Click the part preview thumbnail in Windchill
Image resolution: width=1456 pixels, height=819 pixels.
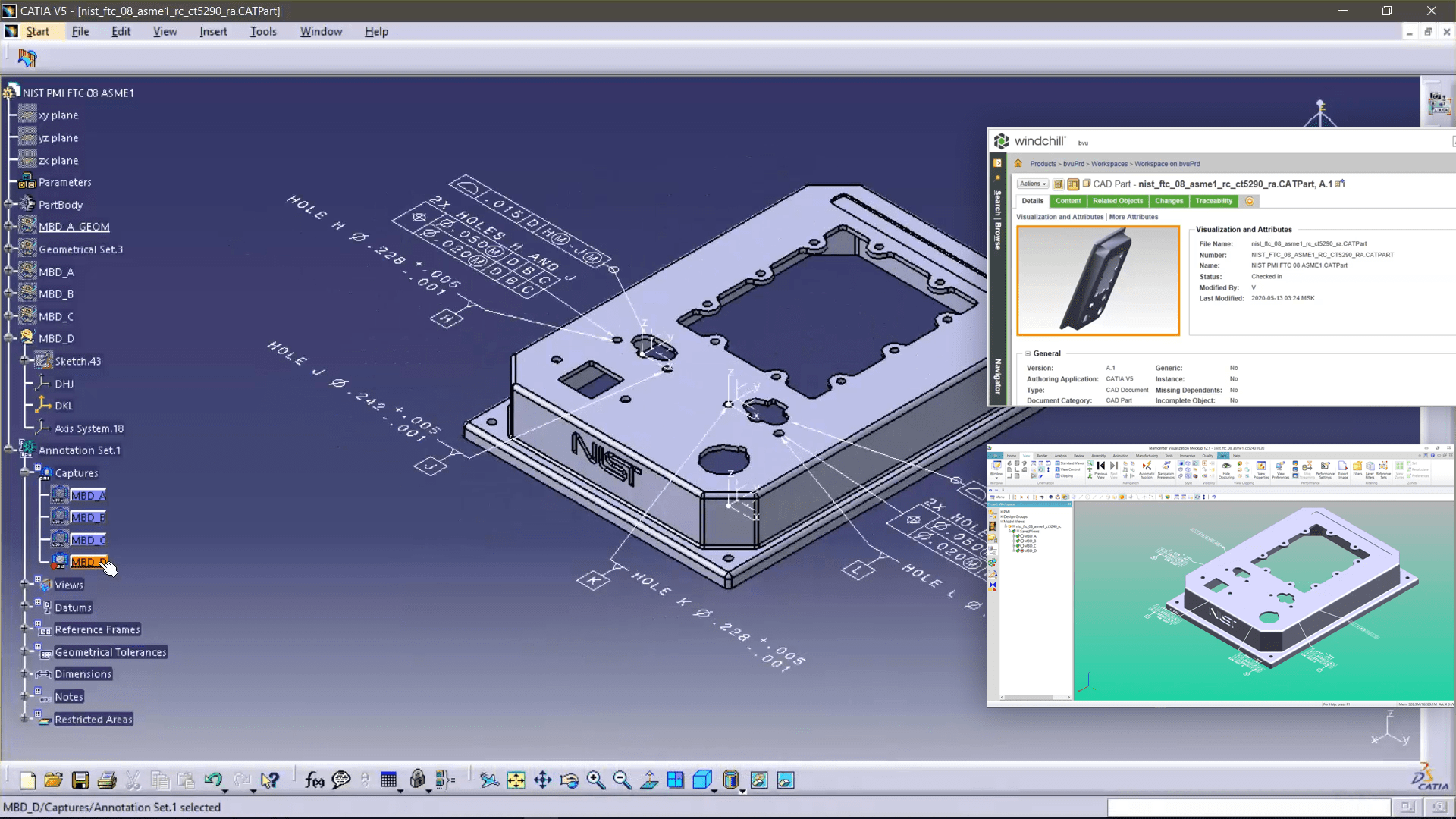coord(1098,281)
